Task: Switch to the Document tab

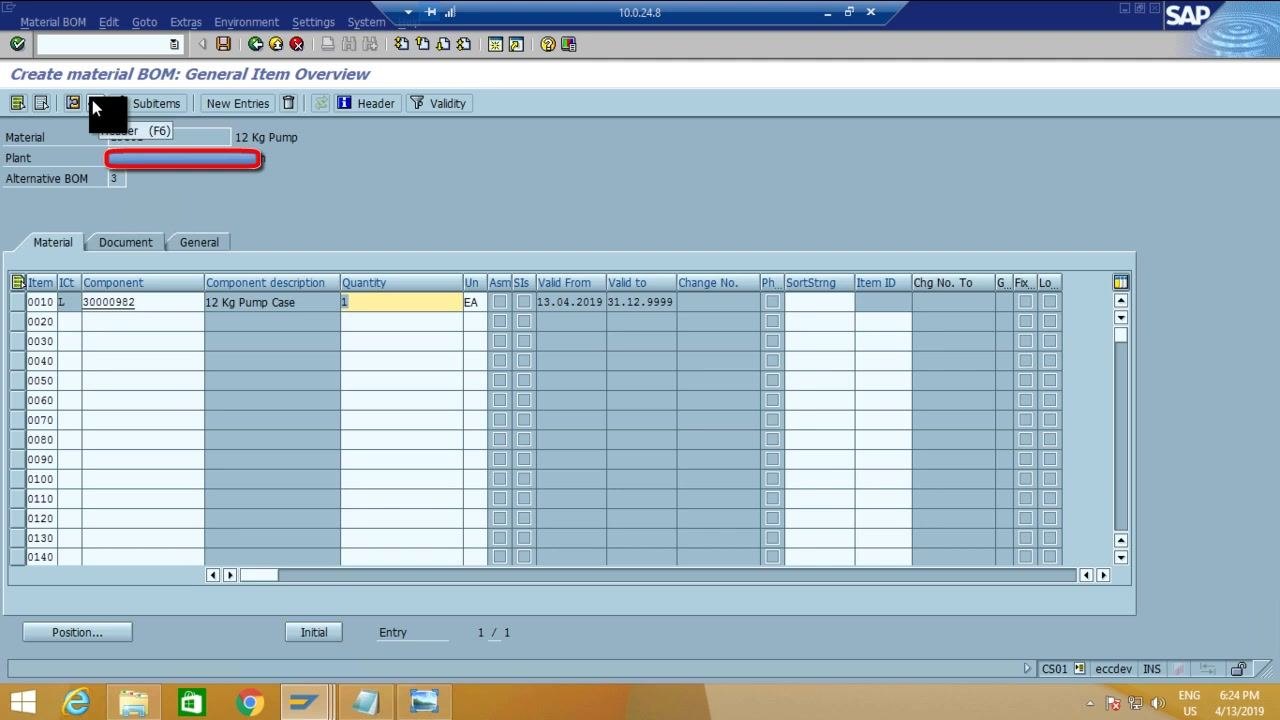Action: (126, 242)
